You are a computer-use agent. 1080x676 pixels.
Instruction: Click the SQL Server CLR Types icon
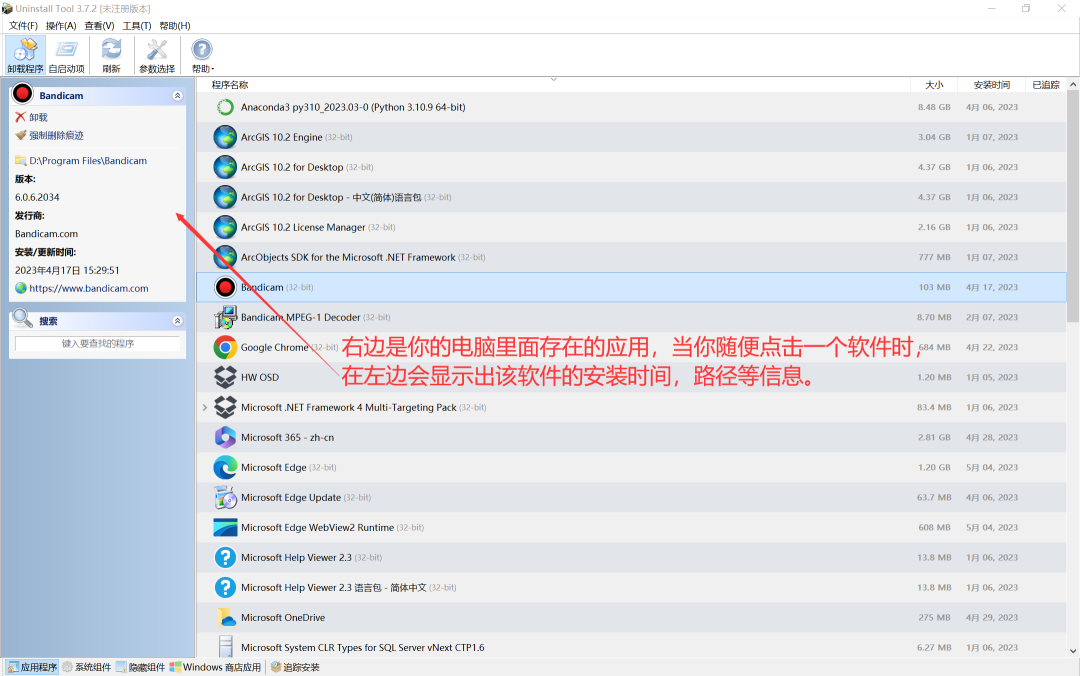click(x=225, y=647)
